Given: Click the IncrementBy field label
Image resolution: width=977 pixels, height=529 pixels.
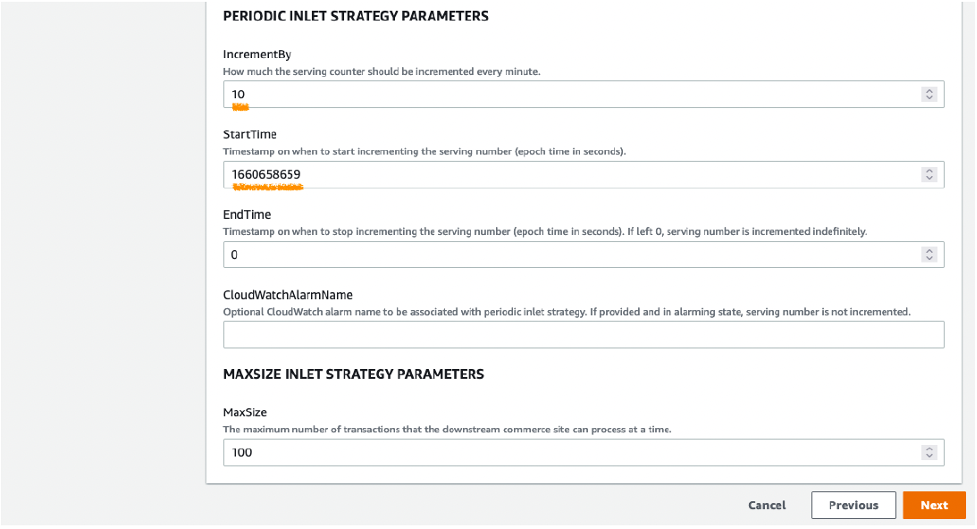Looking at the screenshot, I should [x=256, y=54].
